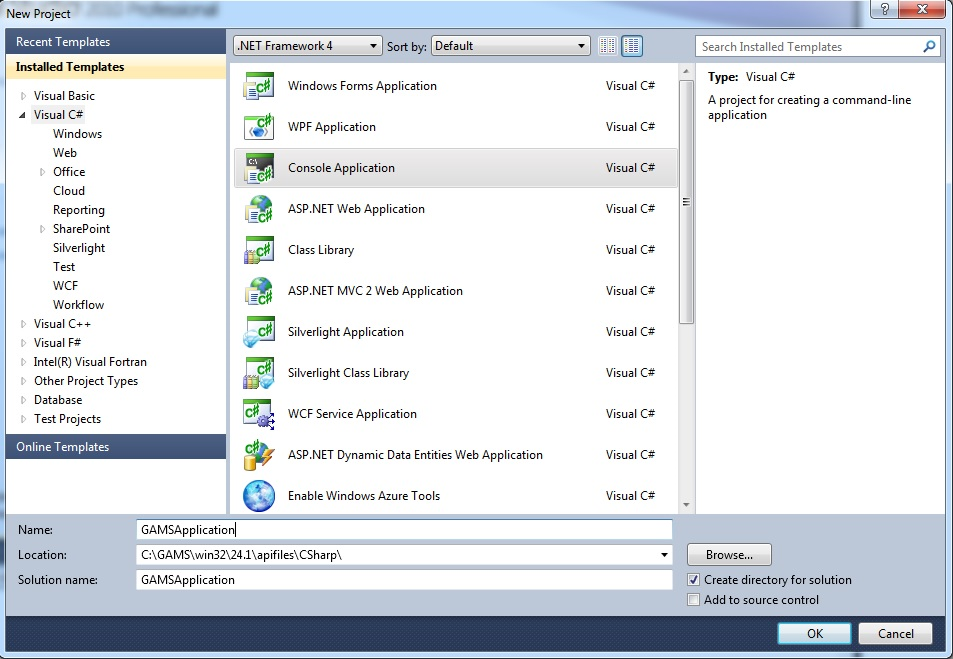The height and width of the screenshot is (659, 953).
Task: Open the Online Templates section
Action: pyautogui.click(x=62, y=447)
